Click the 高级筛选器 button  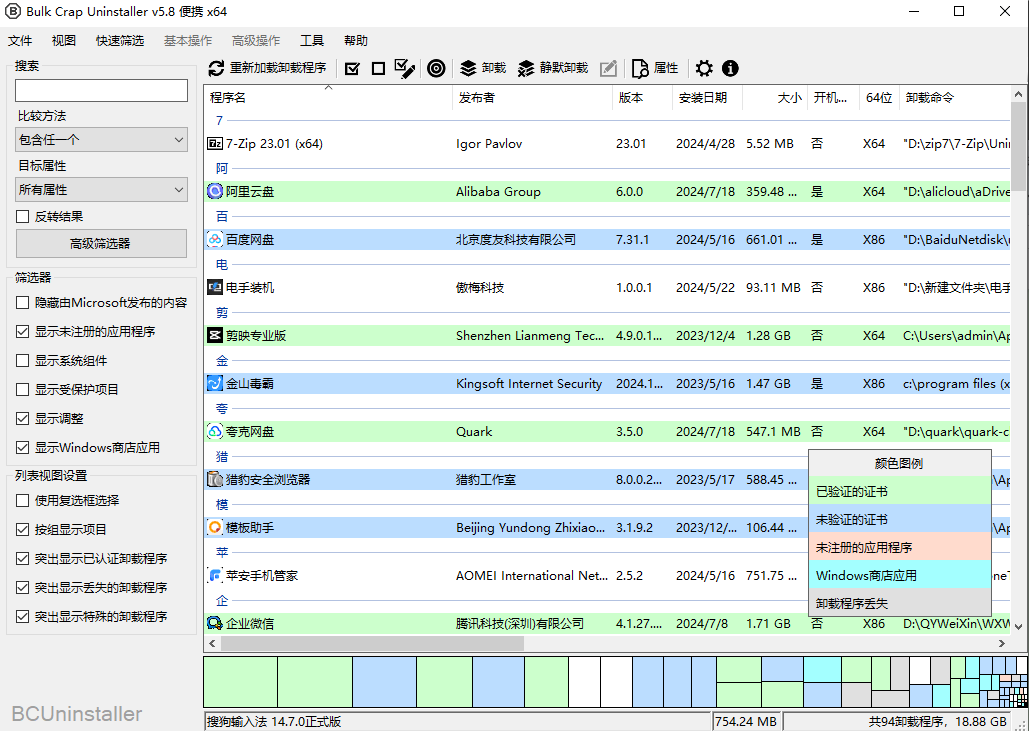pos(101,243)
